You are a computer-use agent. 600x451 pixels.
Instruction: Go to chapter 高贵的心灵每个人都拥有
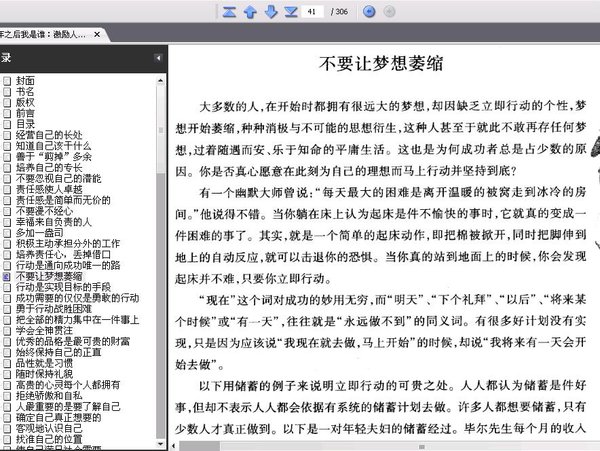coord(68,385)
